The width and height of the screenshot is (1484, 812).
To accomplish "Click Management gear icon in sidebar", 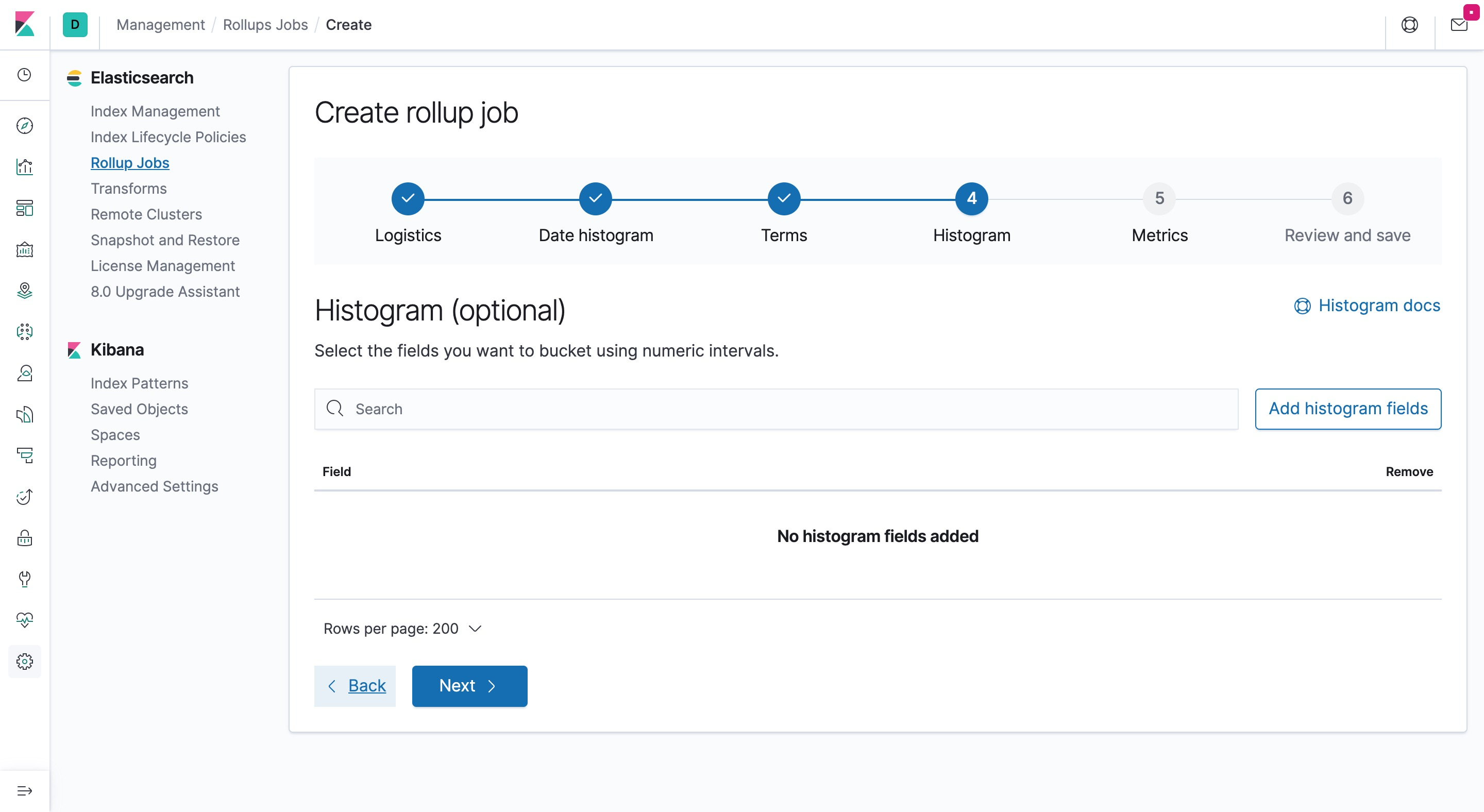I will coord(24,661).
